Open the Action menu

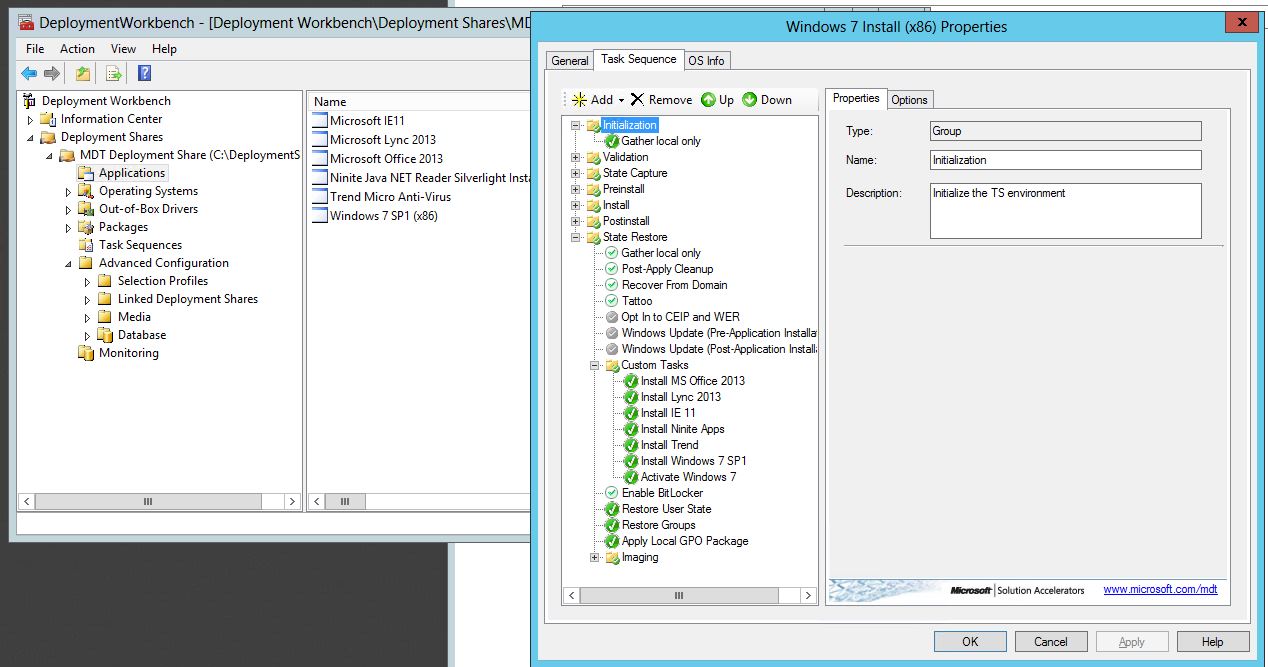coord(77,48)
